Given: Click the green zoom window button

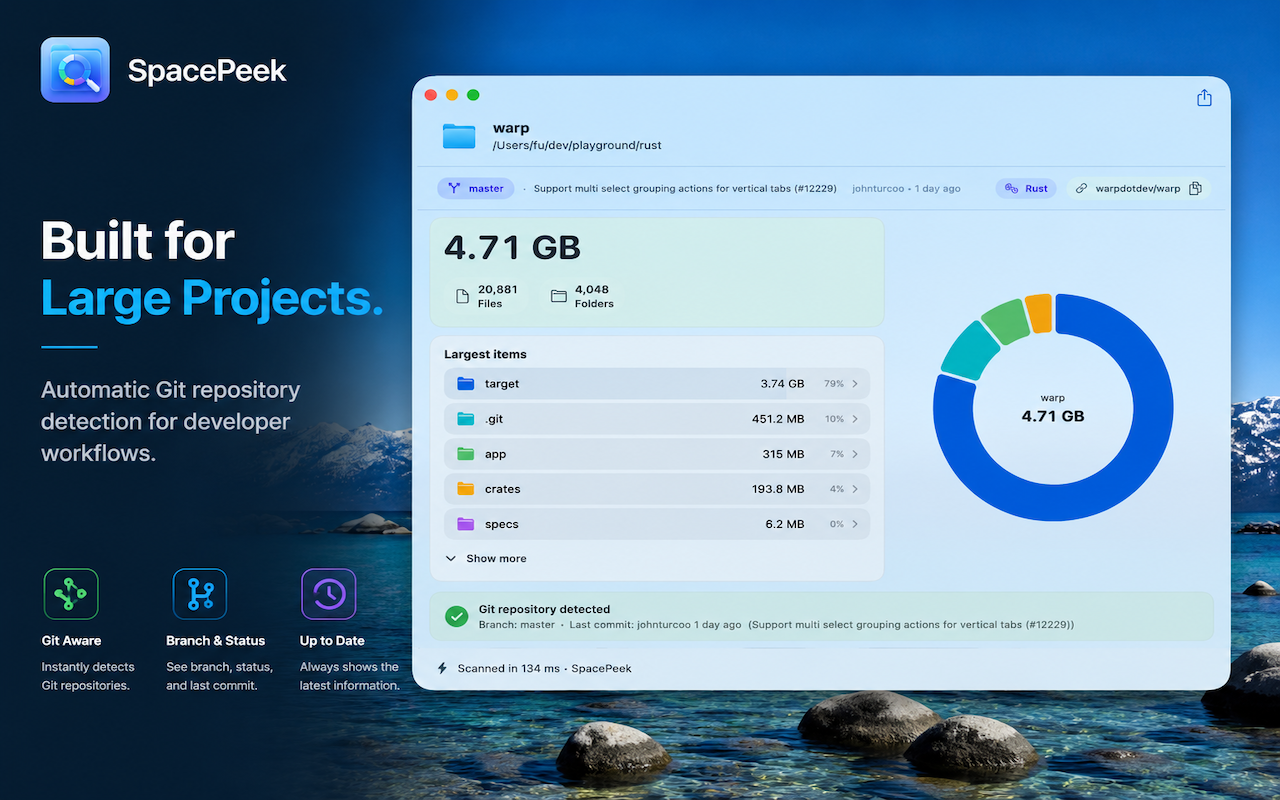Looking at the screenshot, I should pyautogui.click(x=473, y=95).
